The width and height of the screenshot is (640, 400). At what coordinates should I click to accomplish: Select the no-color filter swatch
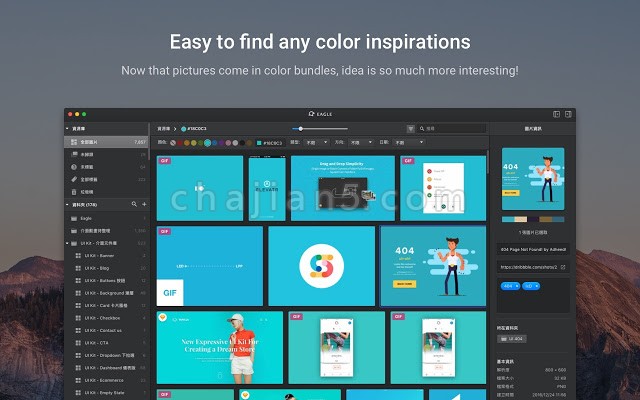173,143
